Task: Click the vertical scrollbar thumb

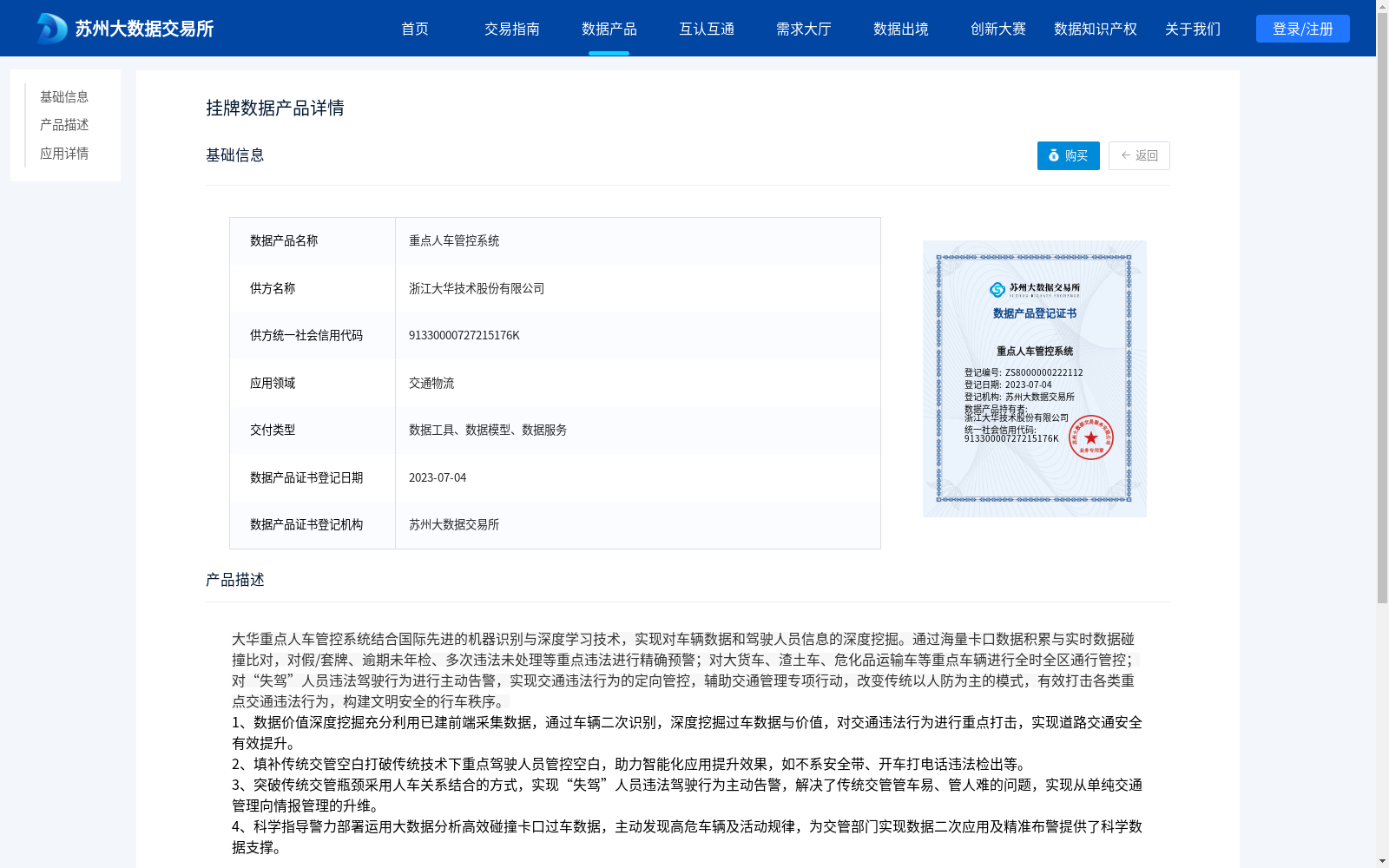Action: tap(1382, 308)
